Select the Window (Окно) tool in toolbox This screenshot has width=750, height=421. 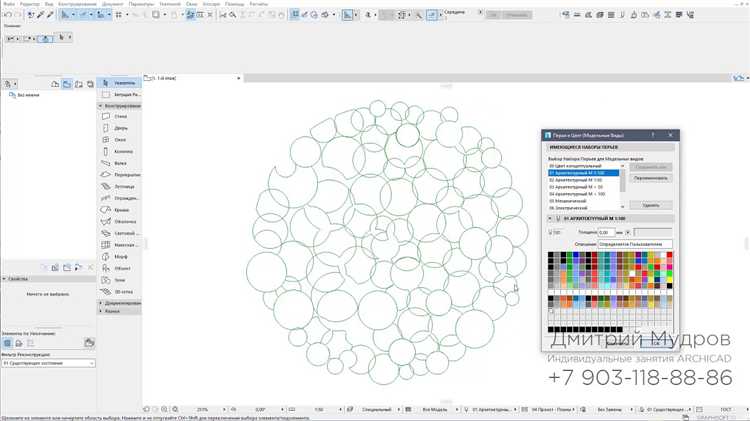point(119,140)
